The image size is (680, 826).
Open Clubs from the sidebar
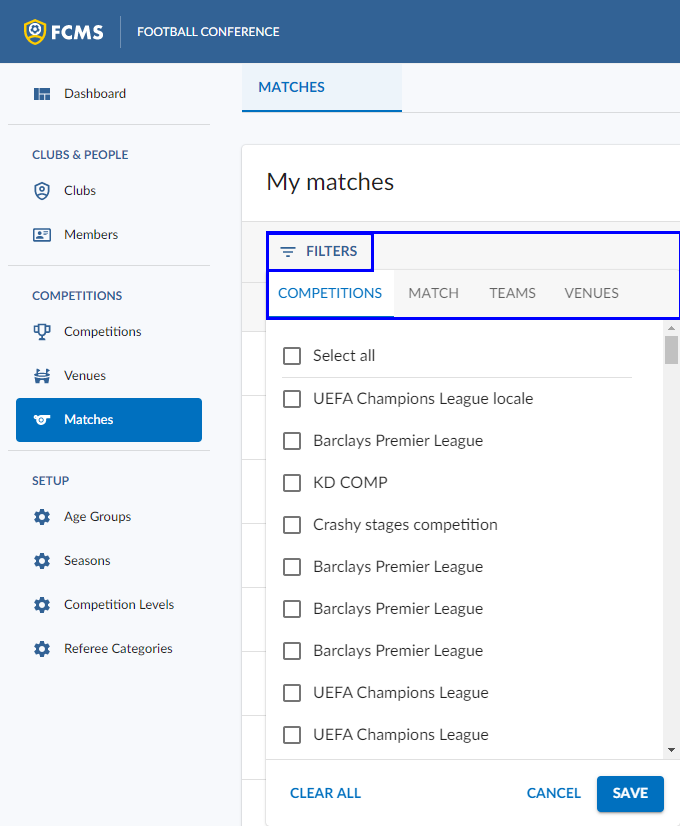(80, 190)
